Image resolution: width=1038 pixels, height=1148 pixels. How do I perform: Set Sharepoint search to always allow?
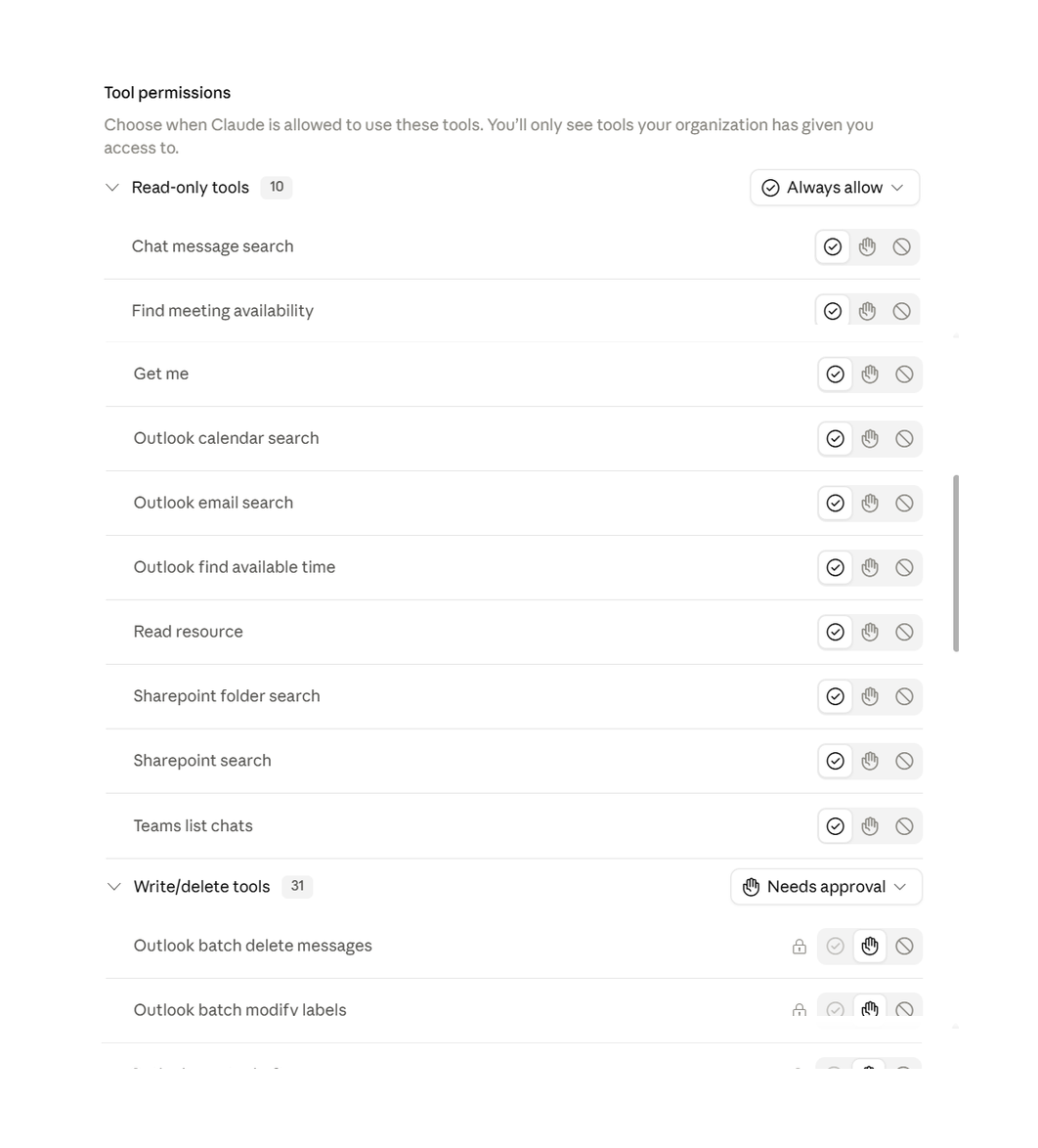835,761
